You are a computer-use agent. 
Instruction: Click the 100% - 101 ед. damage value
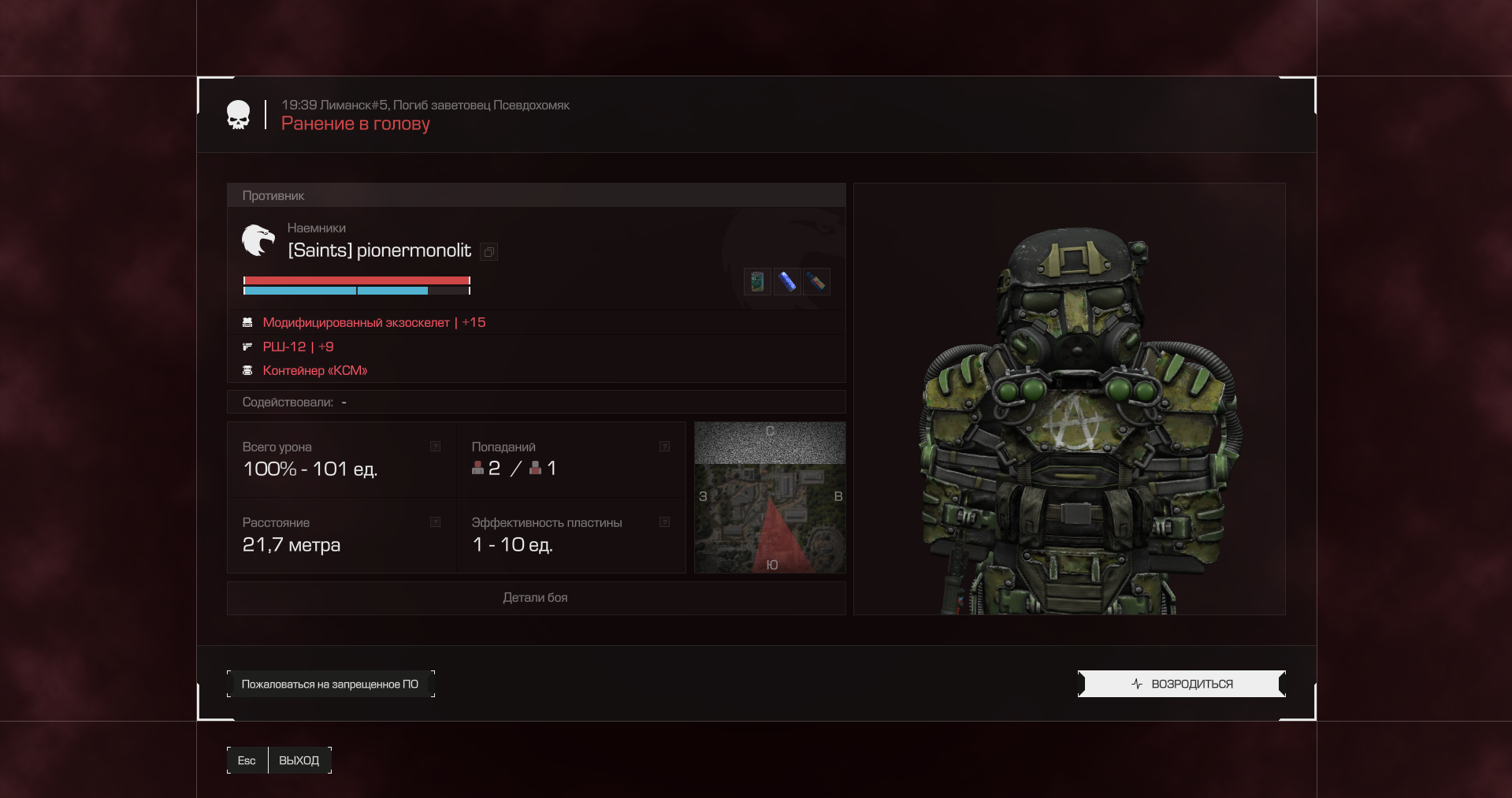pos(310,469)
